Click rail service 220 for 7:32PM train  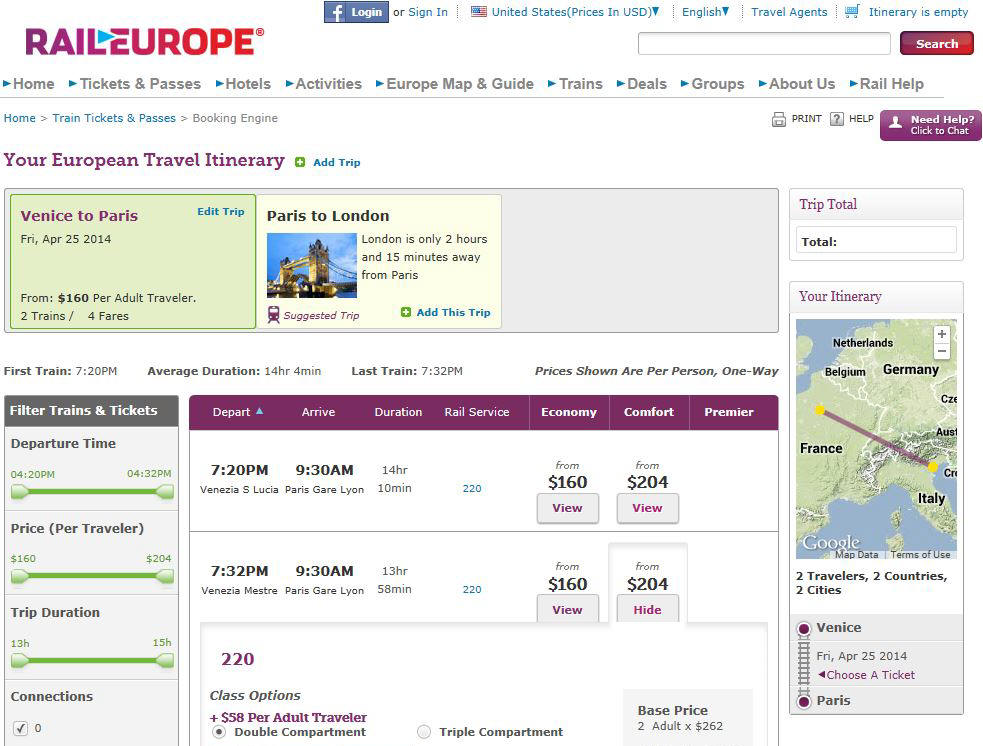pos(472,589)
